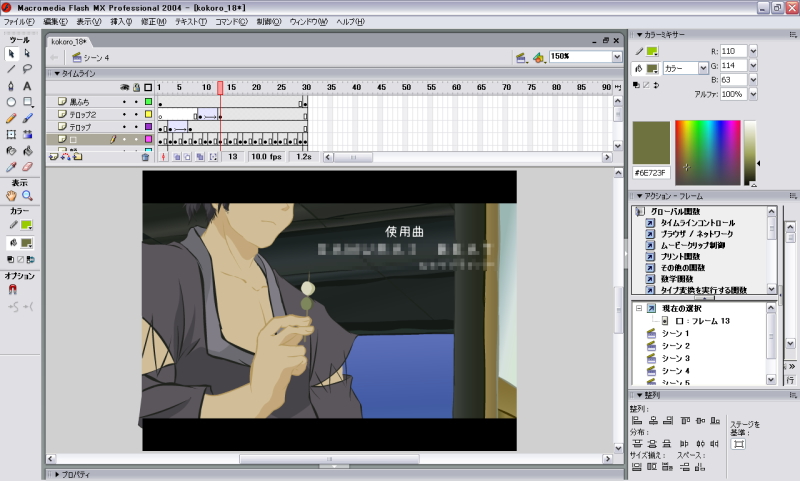Toggle the align to stage button
Image resolution: width=800 pixels, height=481 pixels.
click(738, 444)
